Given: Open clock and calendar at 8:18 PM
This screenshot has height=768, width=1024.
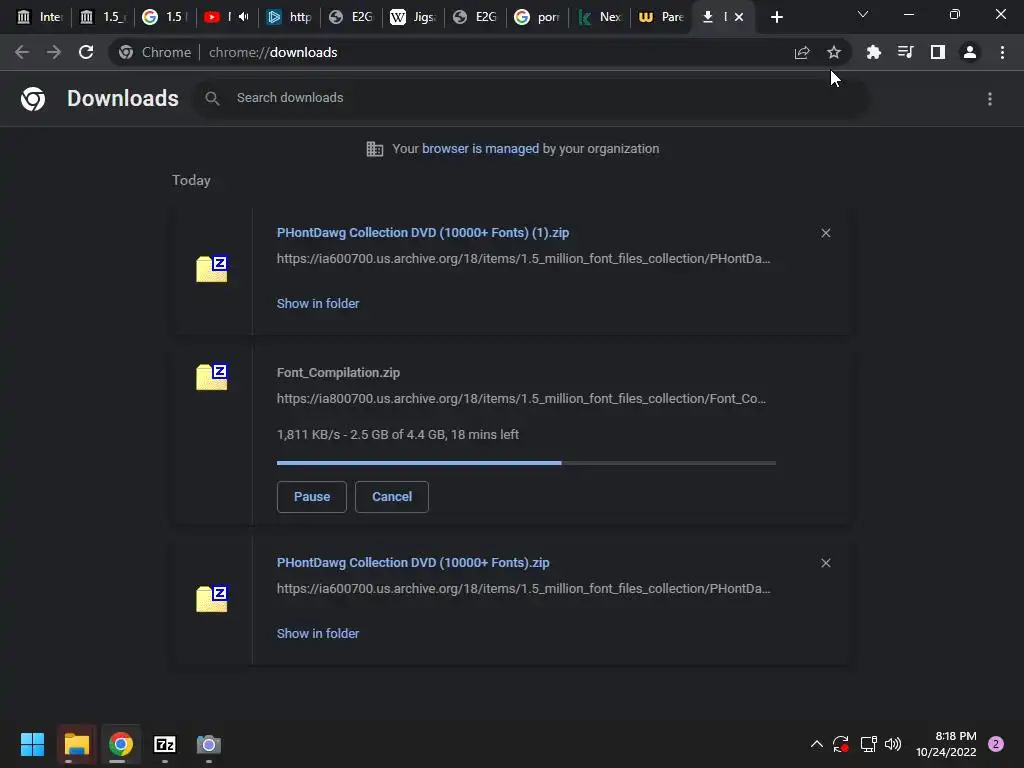Looking at the screenshot, I should (x=946, y=744).
